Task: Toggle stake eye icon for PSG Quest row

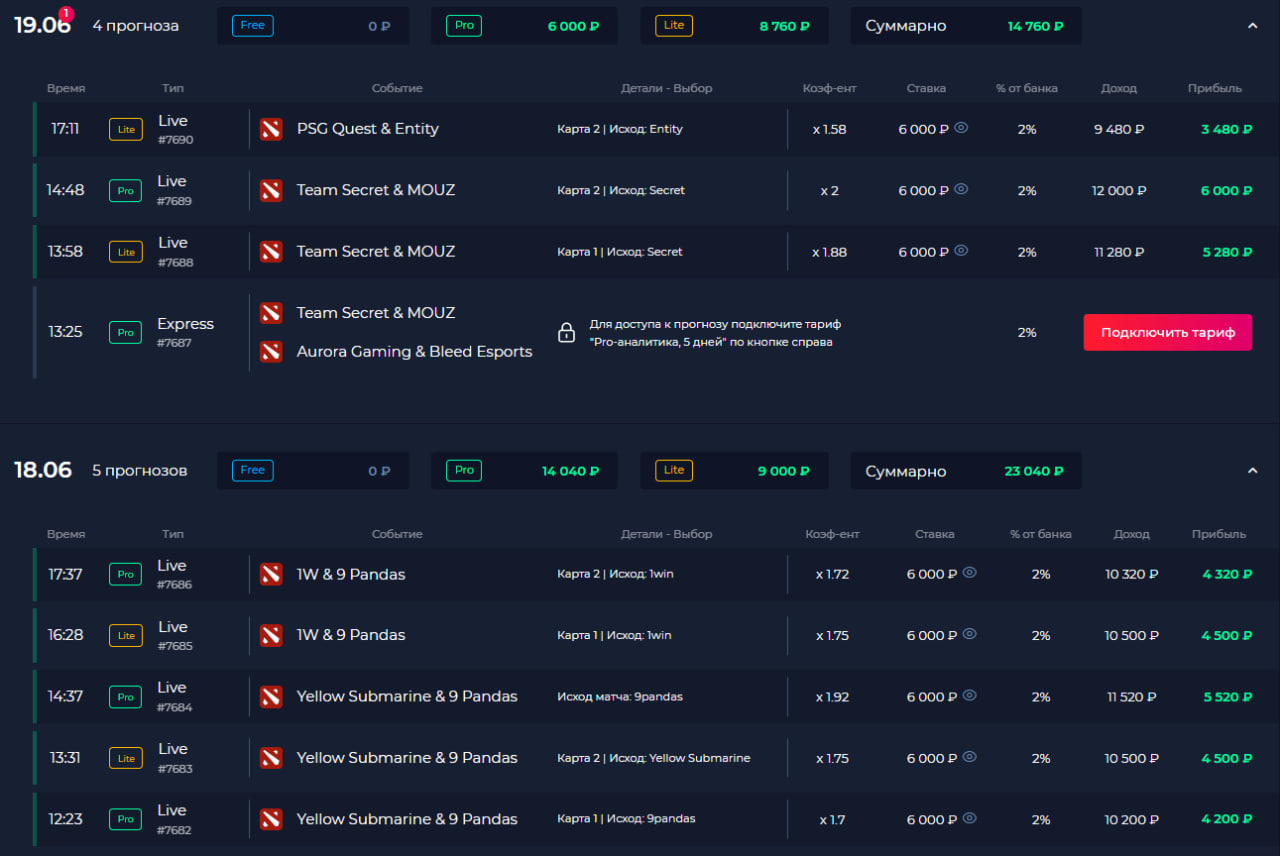Action: point(961,128)
